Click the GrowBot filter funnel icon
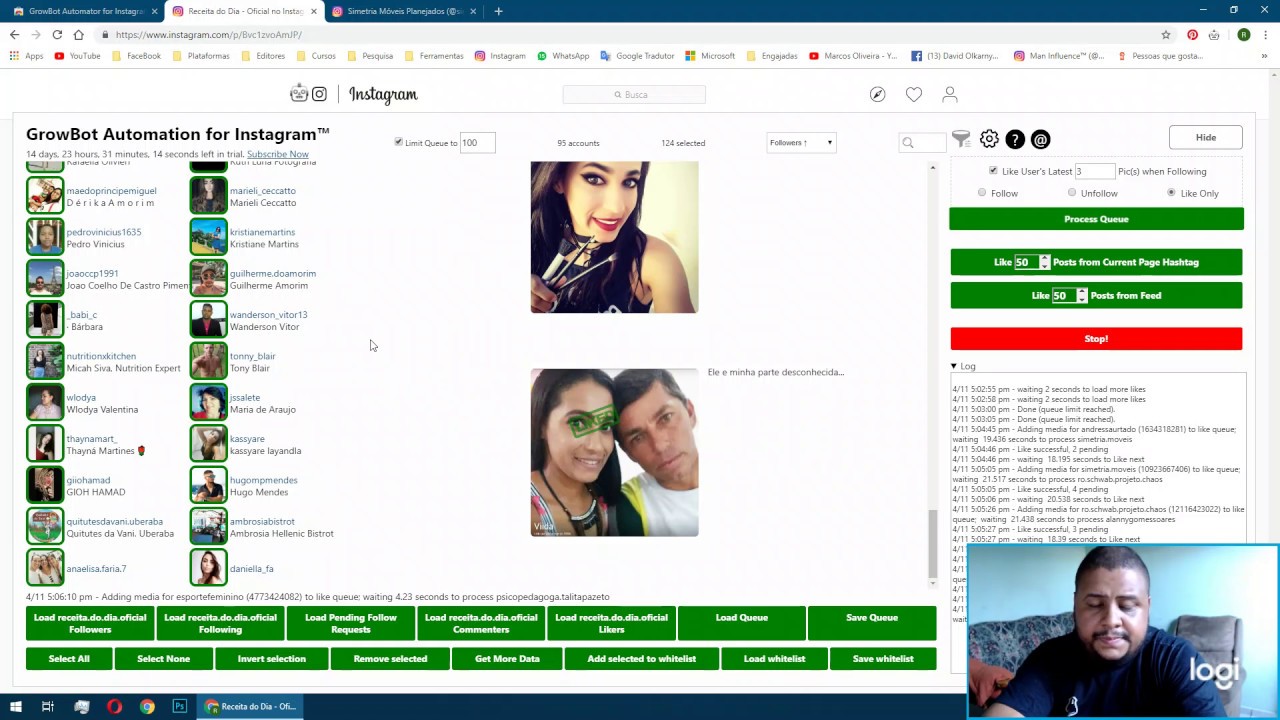The width and height of the screenshot is (1280, 720). pos(961,140)
